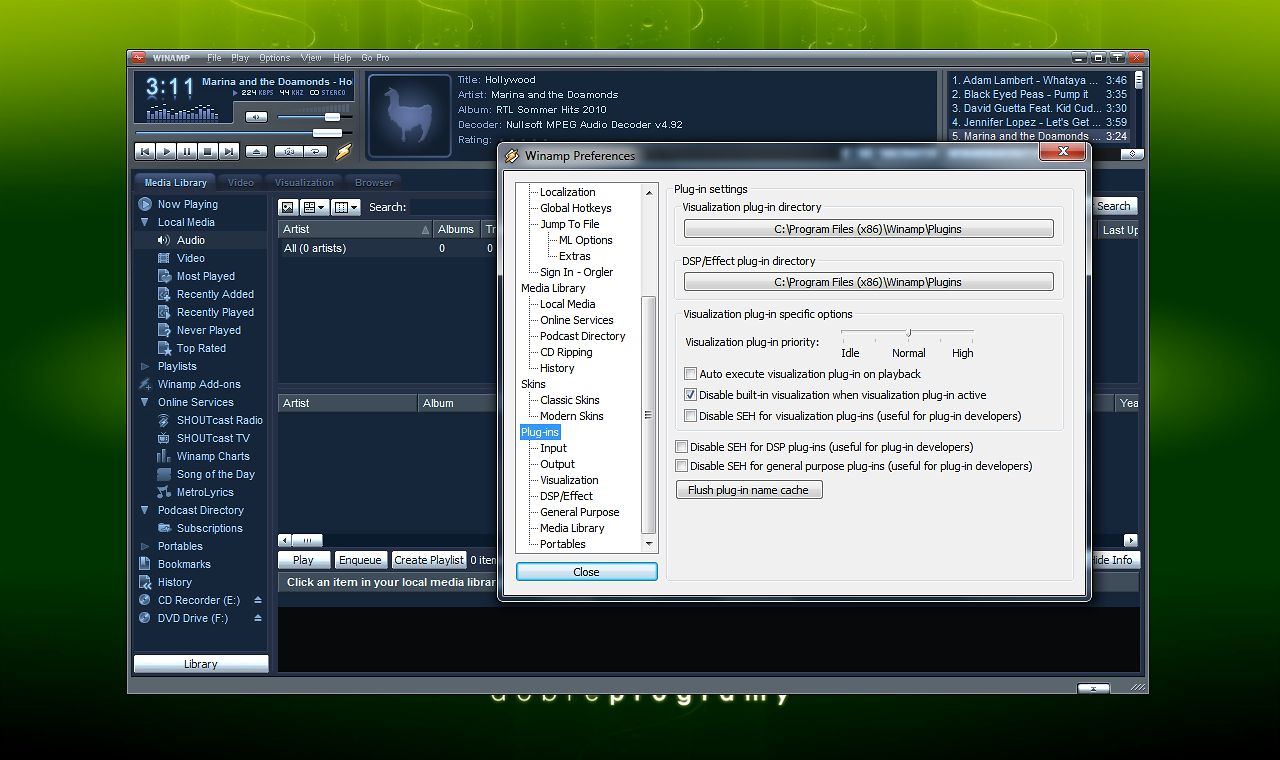Toggle the album art view button
This screenshot has width=1280, height=760.
coord(288,207)
